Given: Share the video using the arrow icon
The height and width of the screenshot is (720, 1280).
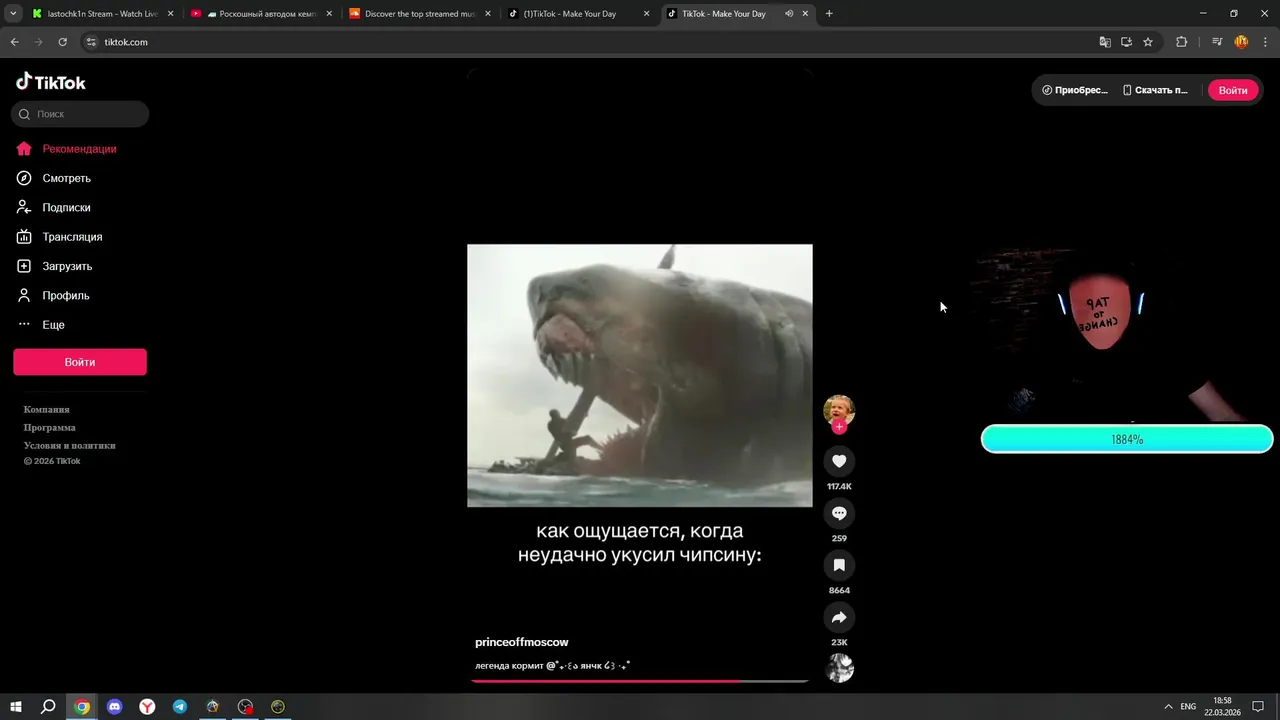Looking at the screenshot, I should [839, 617].
